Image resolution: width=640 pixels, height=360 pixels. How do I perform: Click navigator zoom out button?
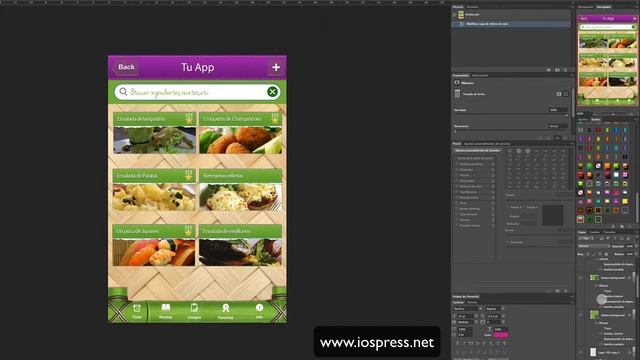tap(595, 114)
